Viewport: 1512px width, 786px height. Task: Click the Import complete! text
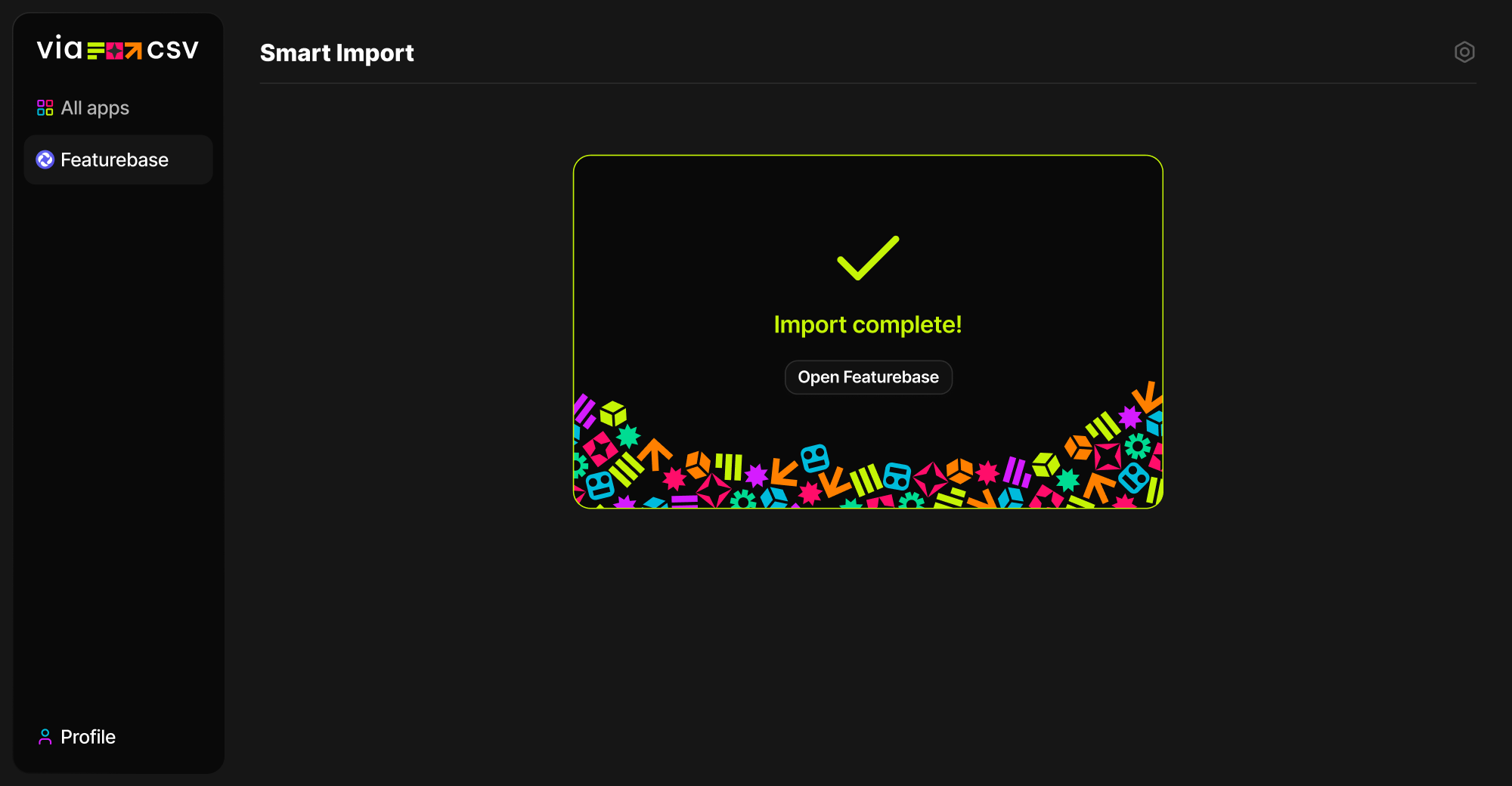[x=868, y=325]
